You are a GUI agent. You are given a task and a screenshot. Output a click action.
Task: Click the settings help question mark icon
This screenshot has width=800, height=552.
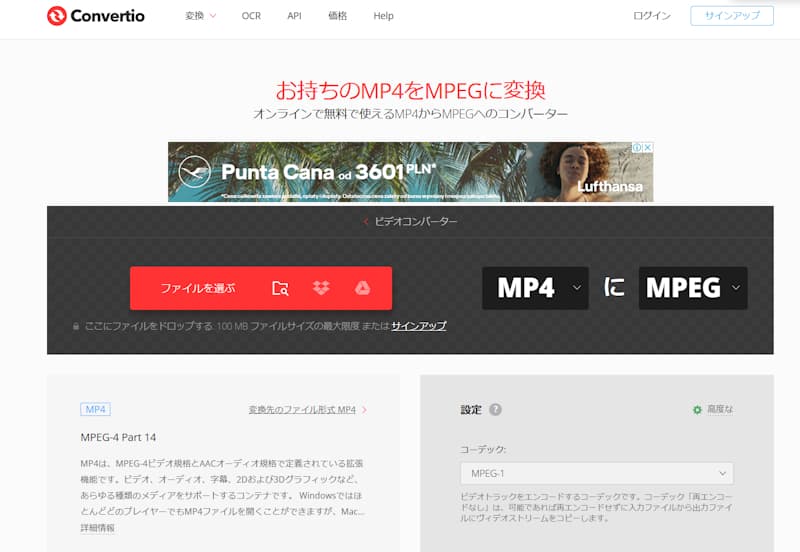pyautogui.click(x=496, y=410)
